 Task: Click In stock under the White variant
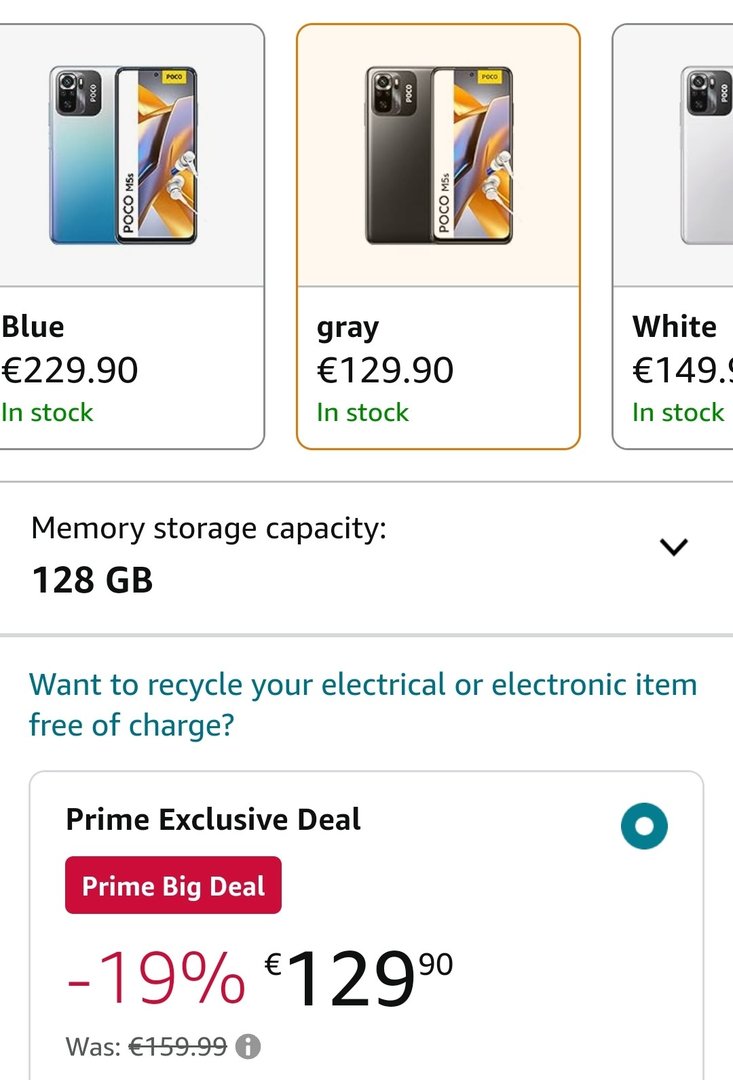click(678, 412)
